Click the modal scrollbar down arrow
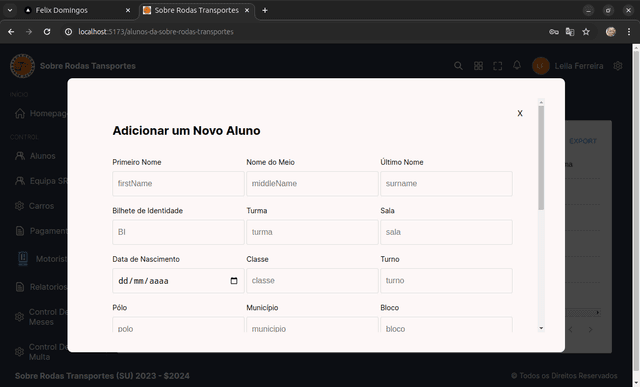This screenshot has width=640, height=387. click(x=541, y=328)
